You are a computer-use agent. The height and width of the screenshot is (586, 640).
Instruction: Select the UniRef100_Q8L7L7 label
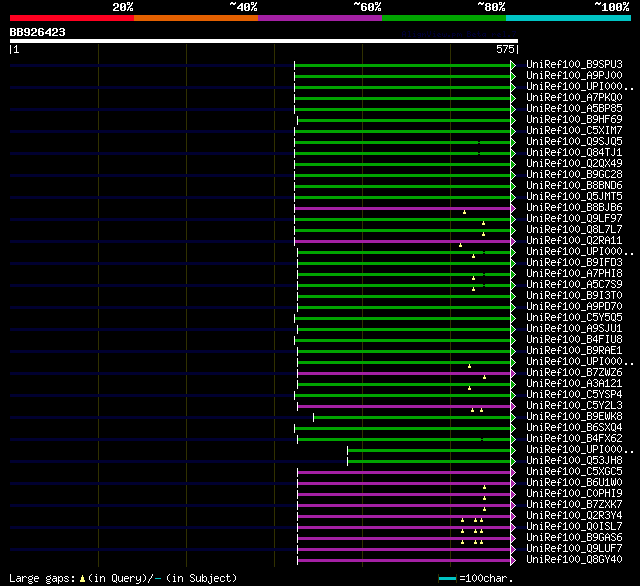[x=574, y=230]
